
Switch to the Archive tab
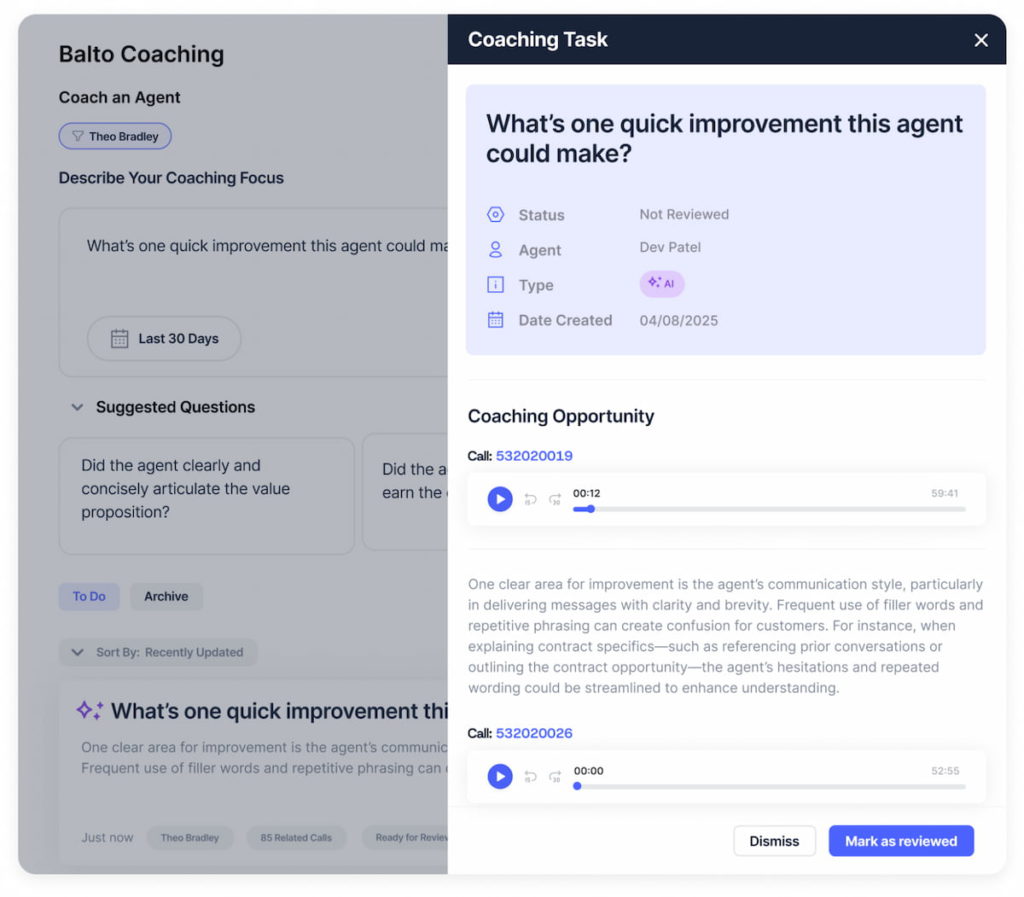point(166,596)
